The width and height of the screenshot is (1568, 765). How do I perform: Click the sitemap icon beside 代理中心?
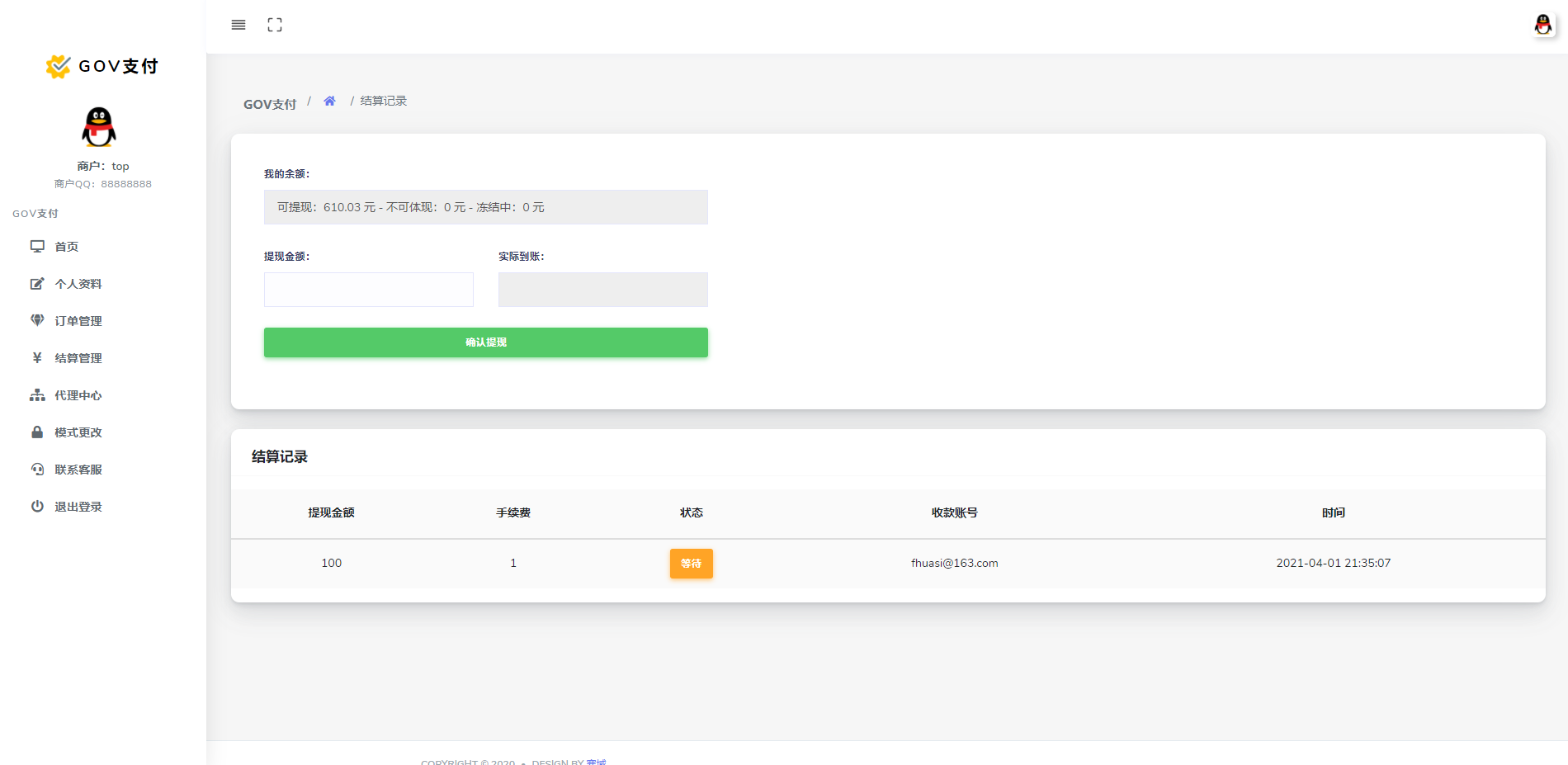(x=37, y=395)
